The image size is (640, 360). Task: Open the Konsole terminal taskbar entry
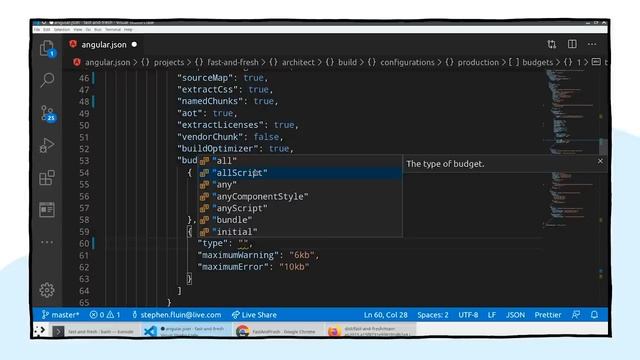pos(96,331)
